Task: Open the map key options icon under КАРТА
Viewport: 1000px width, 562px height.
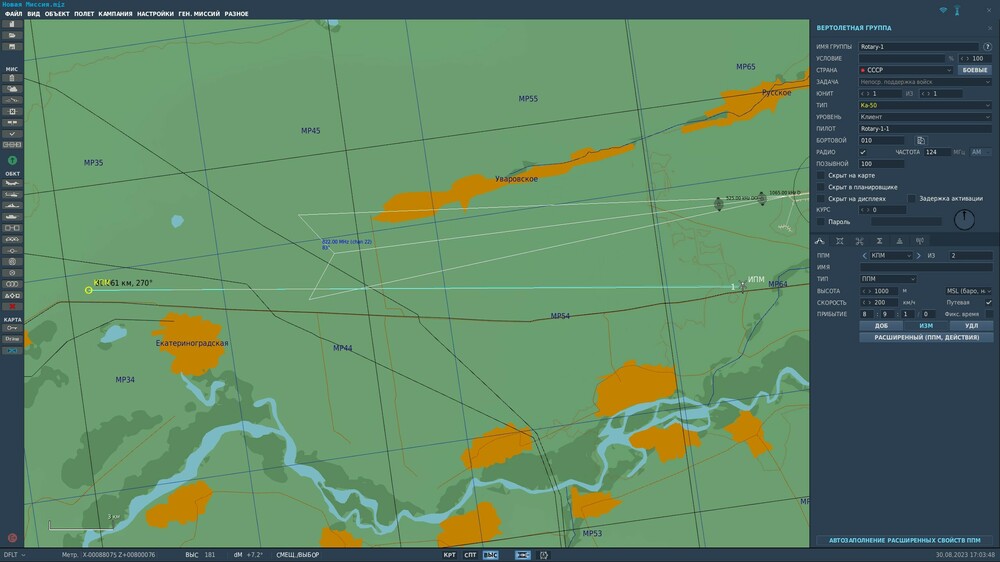Action: pyautogui.click(x=11, y=328)
